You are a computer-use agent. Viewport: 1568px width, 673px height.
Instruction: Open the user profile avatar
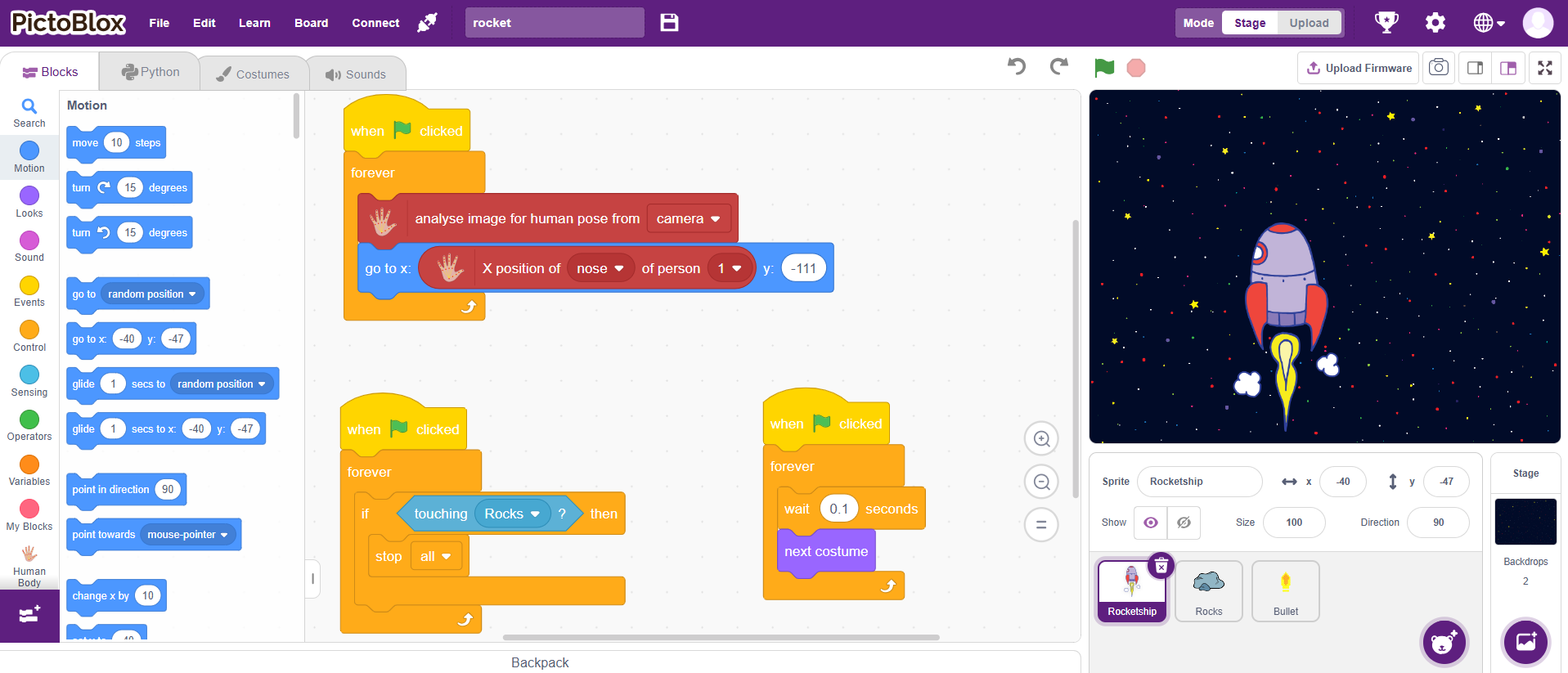(x=1538, y=23)
